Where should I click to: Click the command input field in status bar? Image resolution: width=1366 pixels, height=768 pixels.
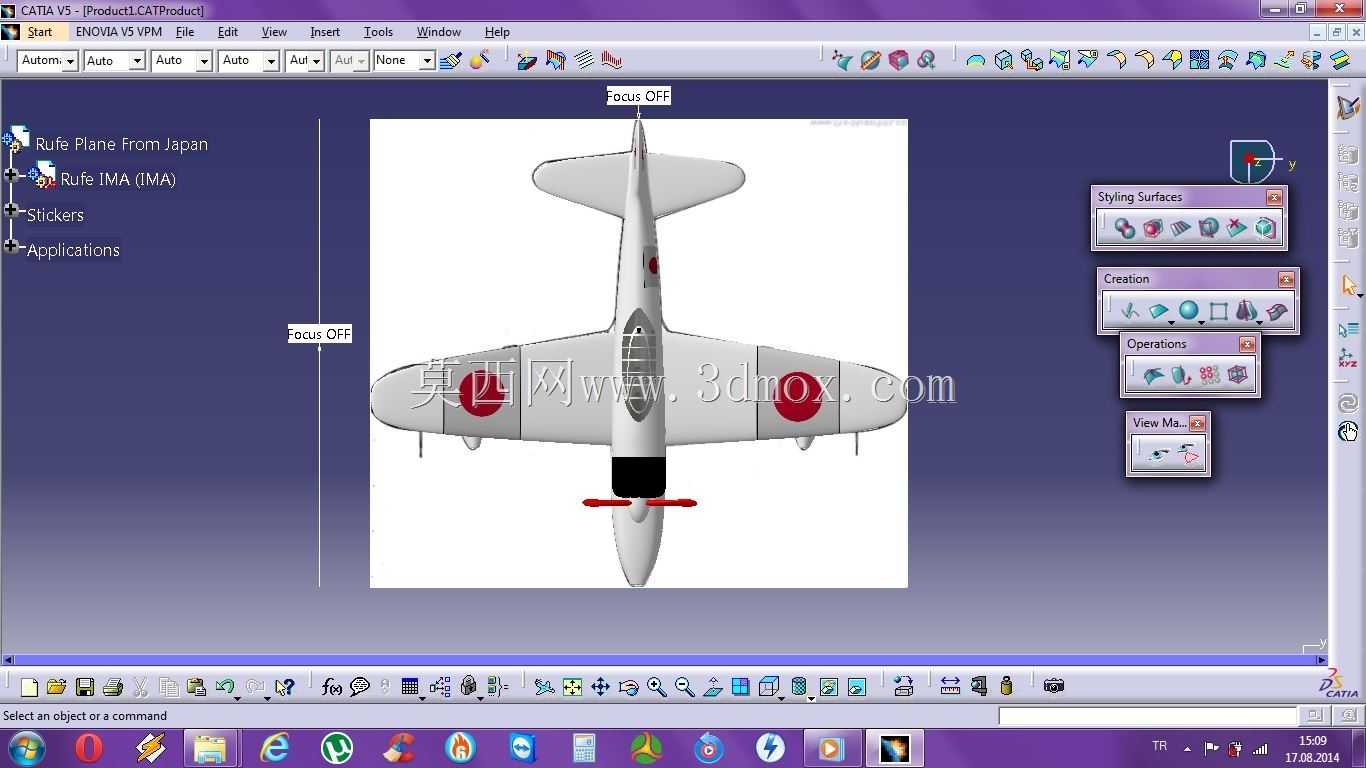click(x=1148, y=716)
